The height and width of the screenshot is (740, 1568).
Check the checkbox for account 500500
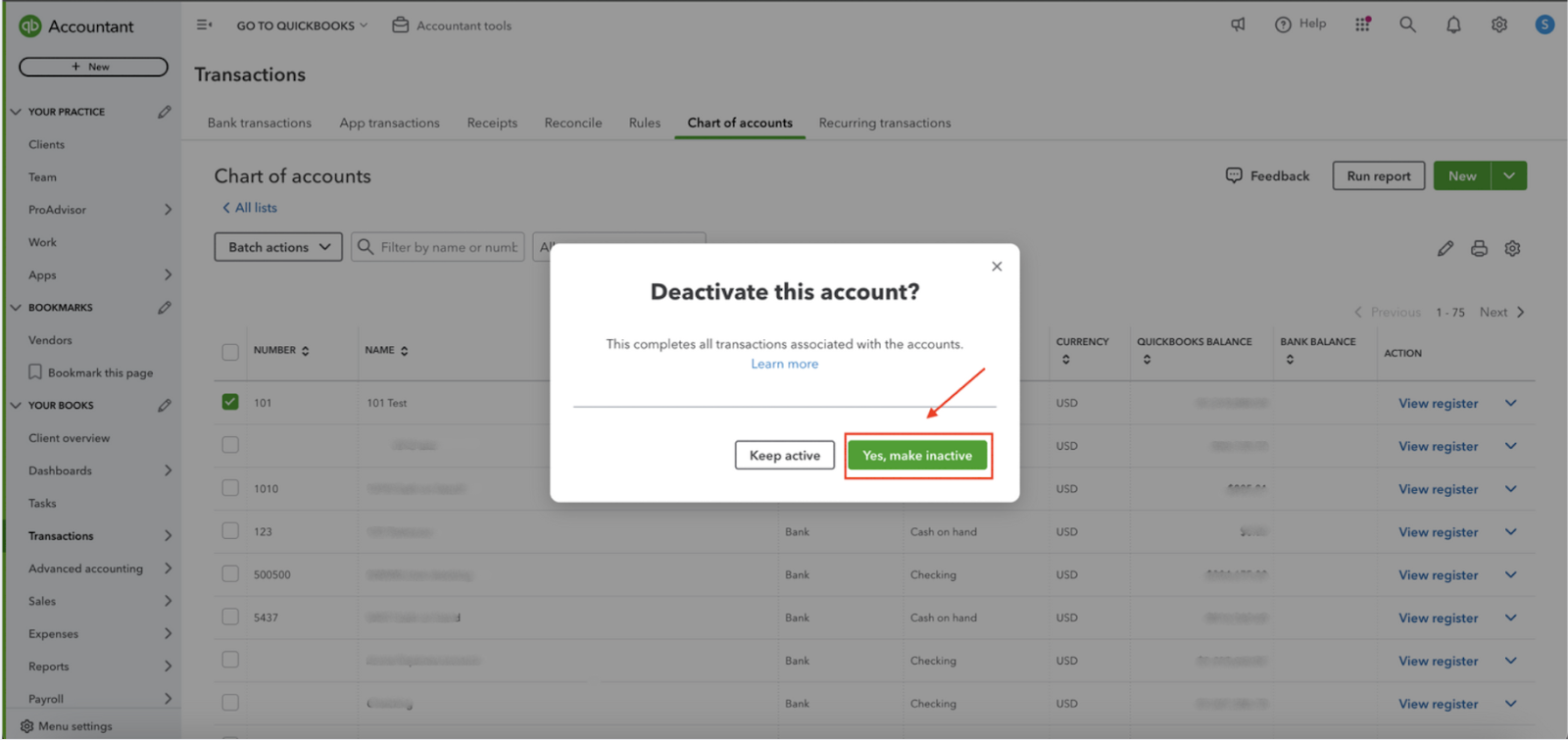(x=230, y=573)
